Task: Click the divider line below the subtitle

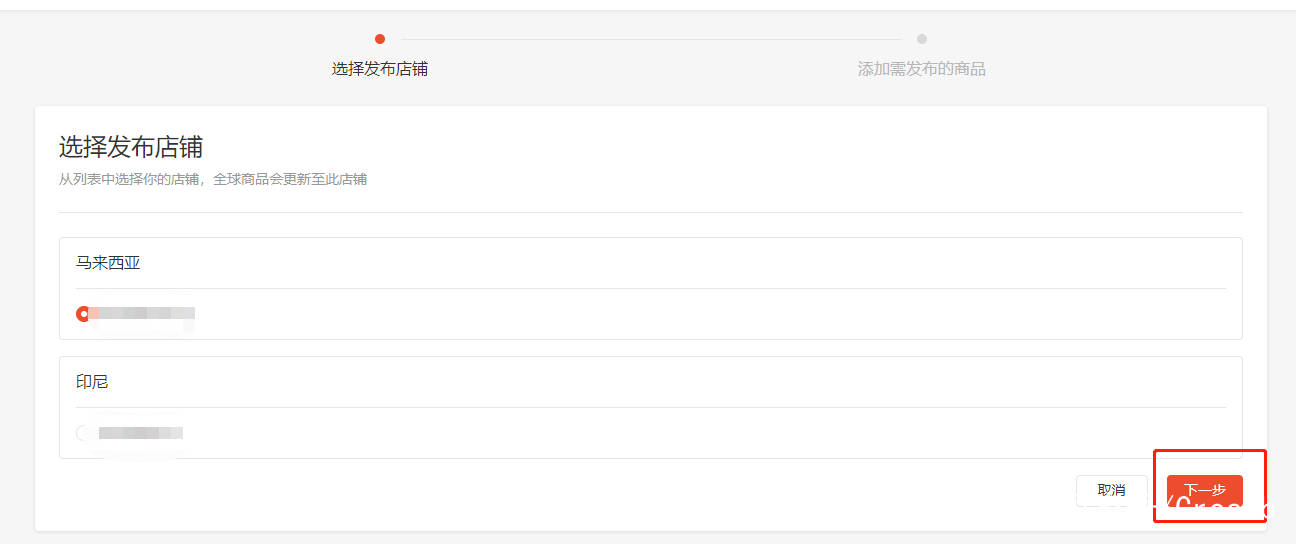Action: tap(650, 212)
